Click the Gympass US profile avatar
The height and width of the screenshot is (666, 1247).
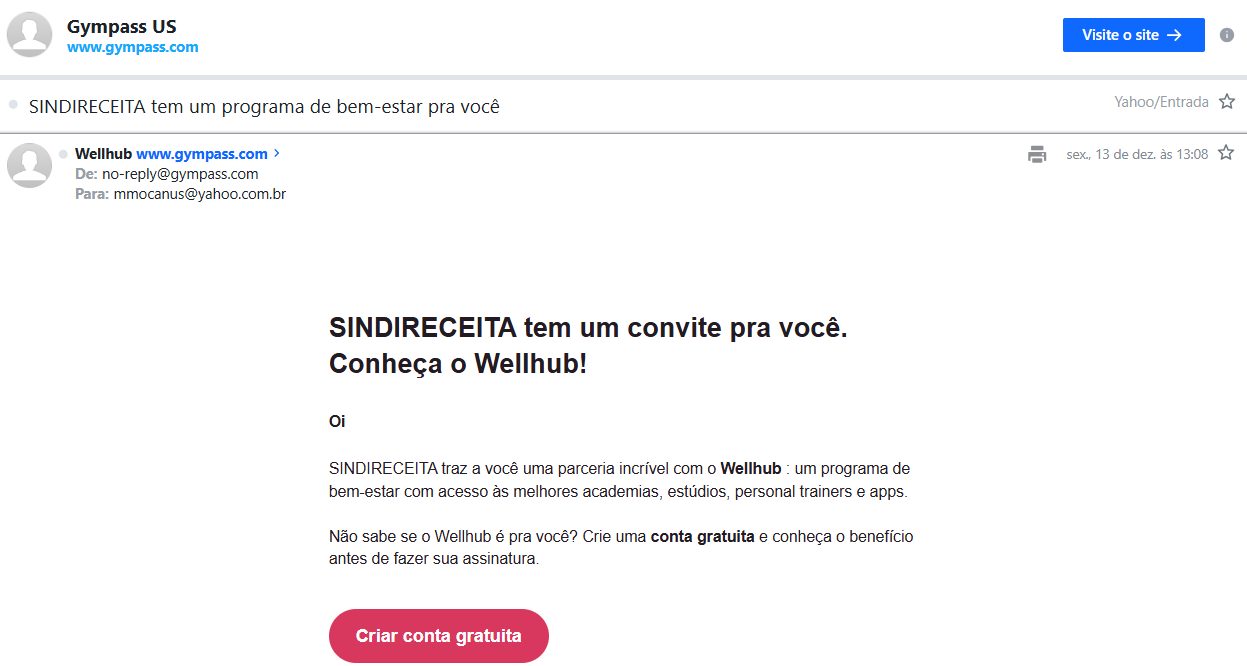(30, 35)
